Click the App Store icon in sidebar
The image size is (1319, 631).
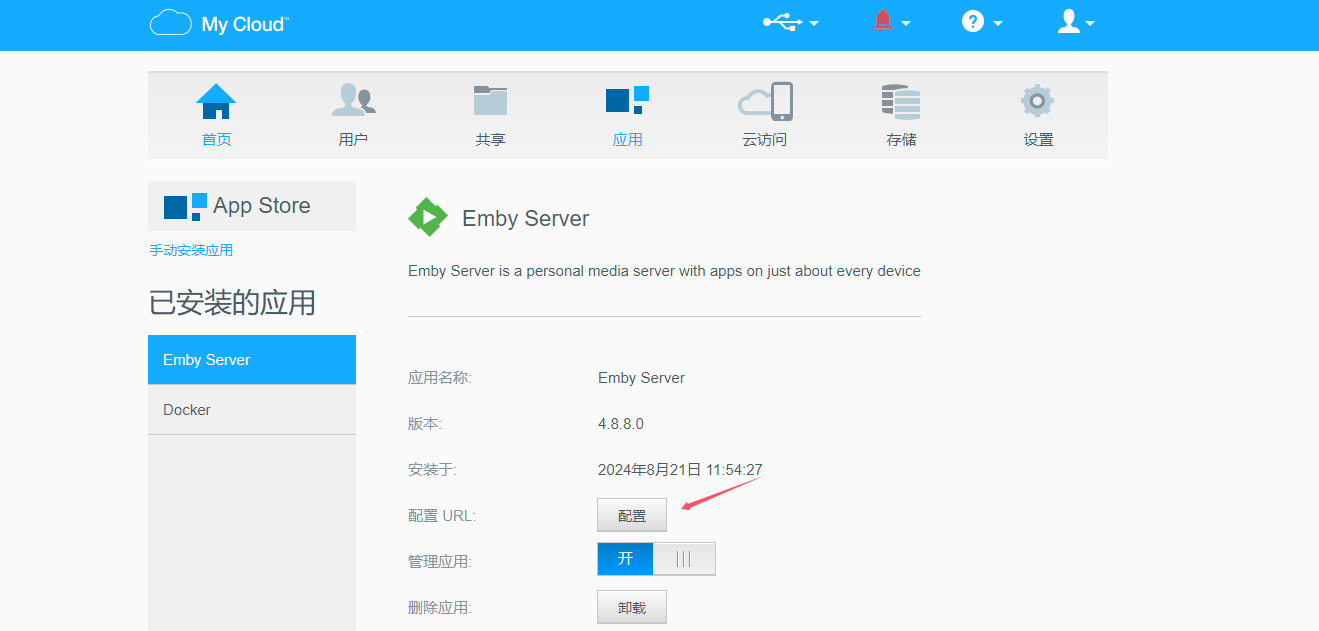point(185,206)
